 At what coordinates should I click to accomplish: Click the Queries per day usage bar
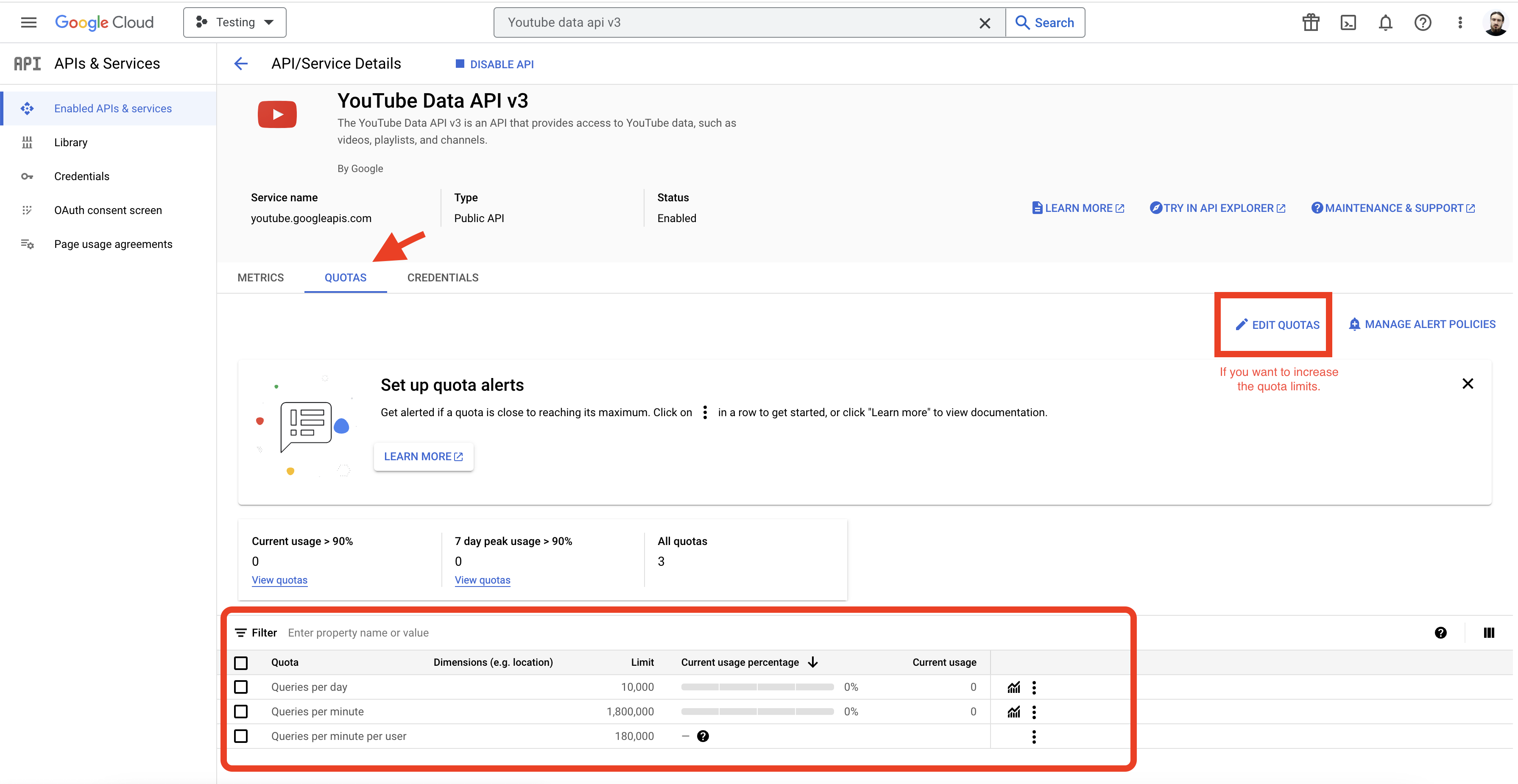click(x=757, y=687)
